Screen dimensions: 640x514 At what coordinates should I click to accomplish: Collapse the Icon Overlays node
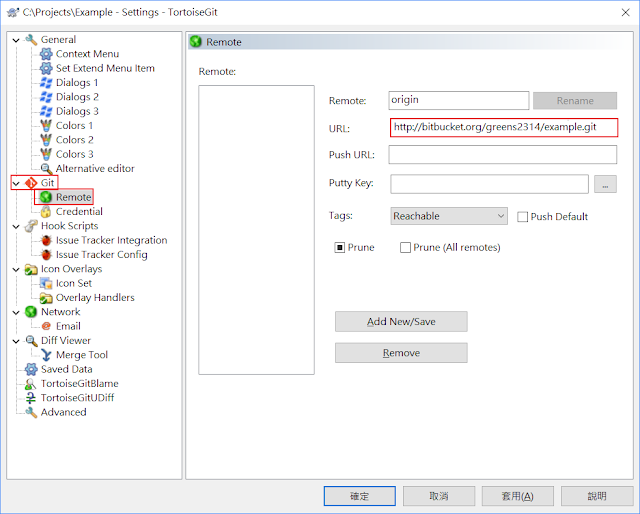tap(16, 269)
